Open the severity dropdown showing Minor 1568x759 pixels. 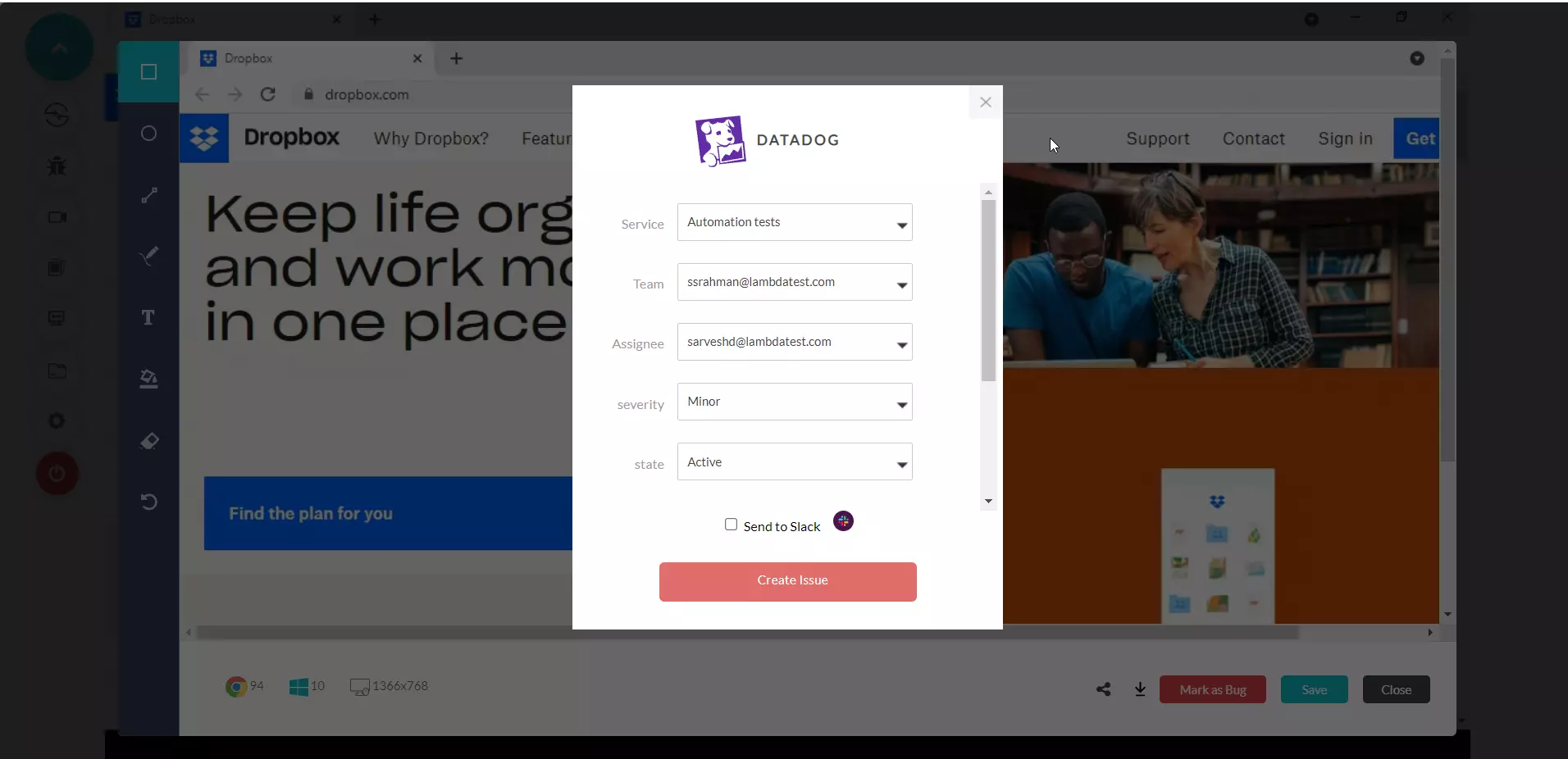[794, 402]
